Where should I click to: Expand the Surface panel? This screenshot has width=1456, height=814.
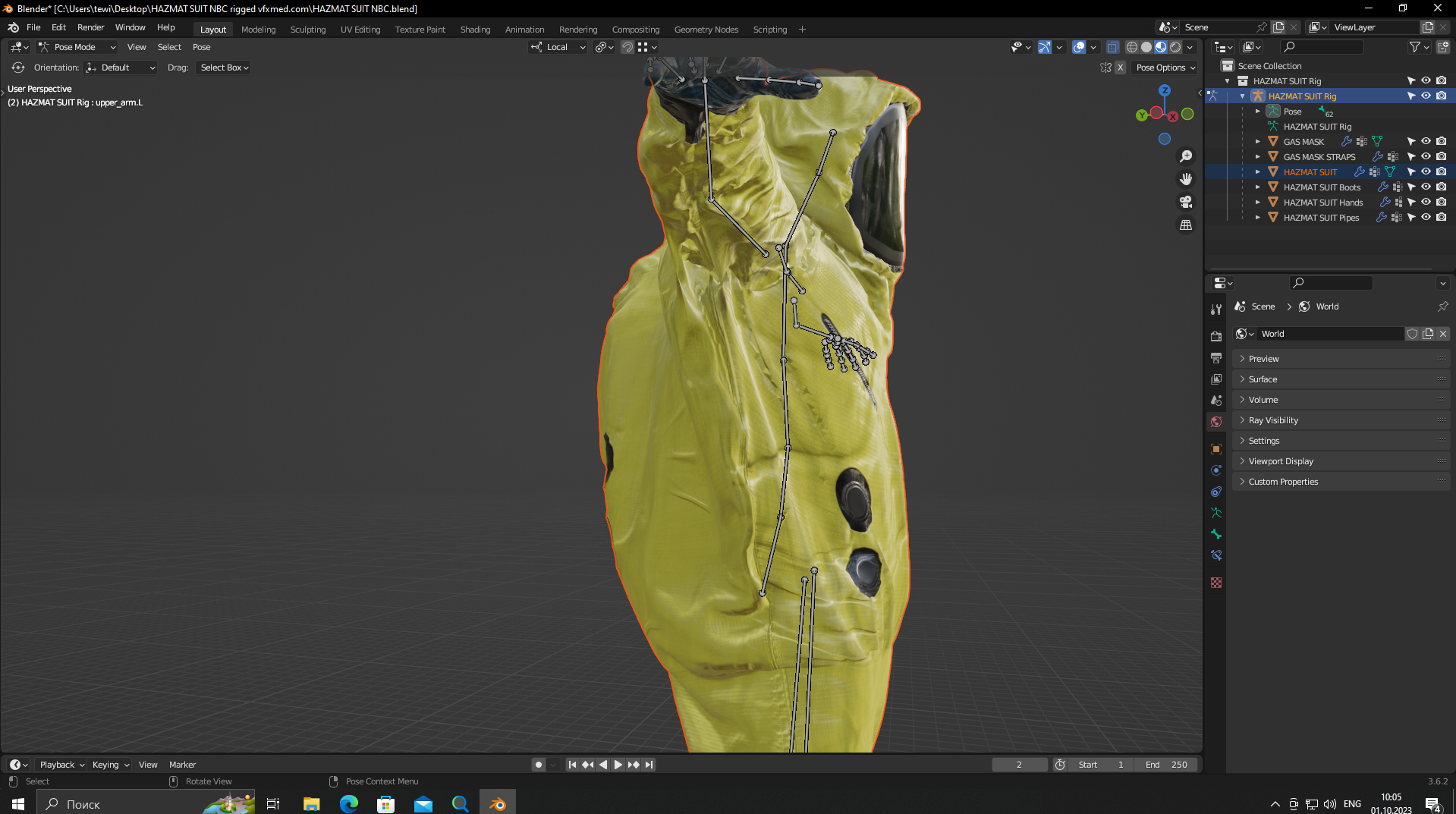pos(1341,379)
